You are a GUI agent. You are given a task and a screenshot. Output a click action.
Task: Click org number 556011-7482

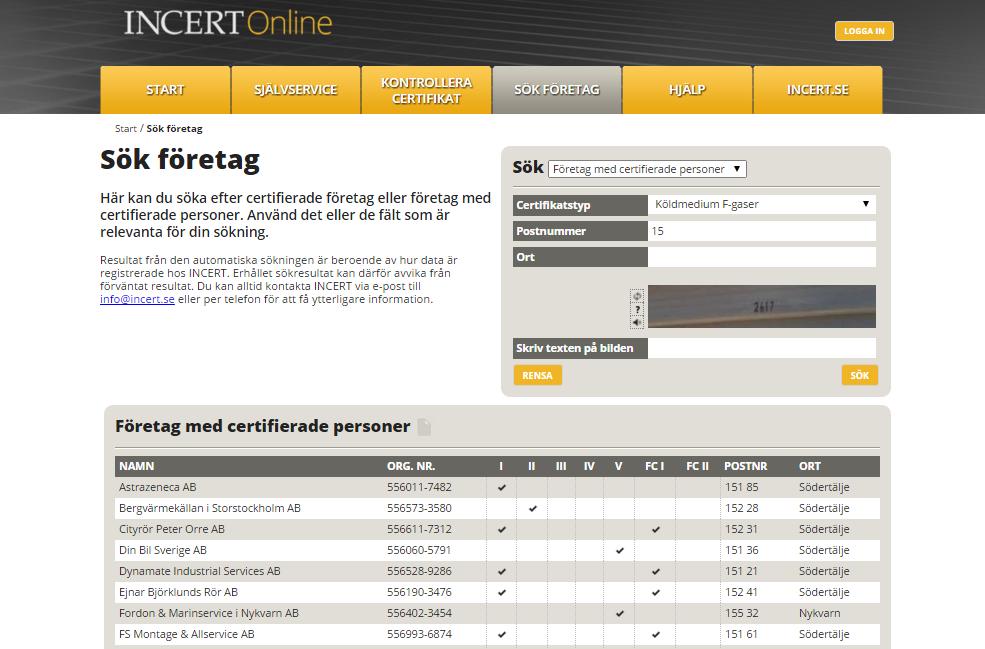tap(419, 487)
